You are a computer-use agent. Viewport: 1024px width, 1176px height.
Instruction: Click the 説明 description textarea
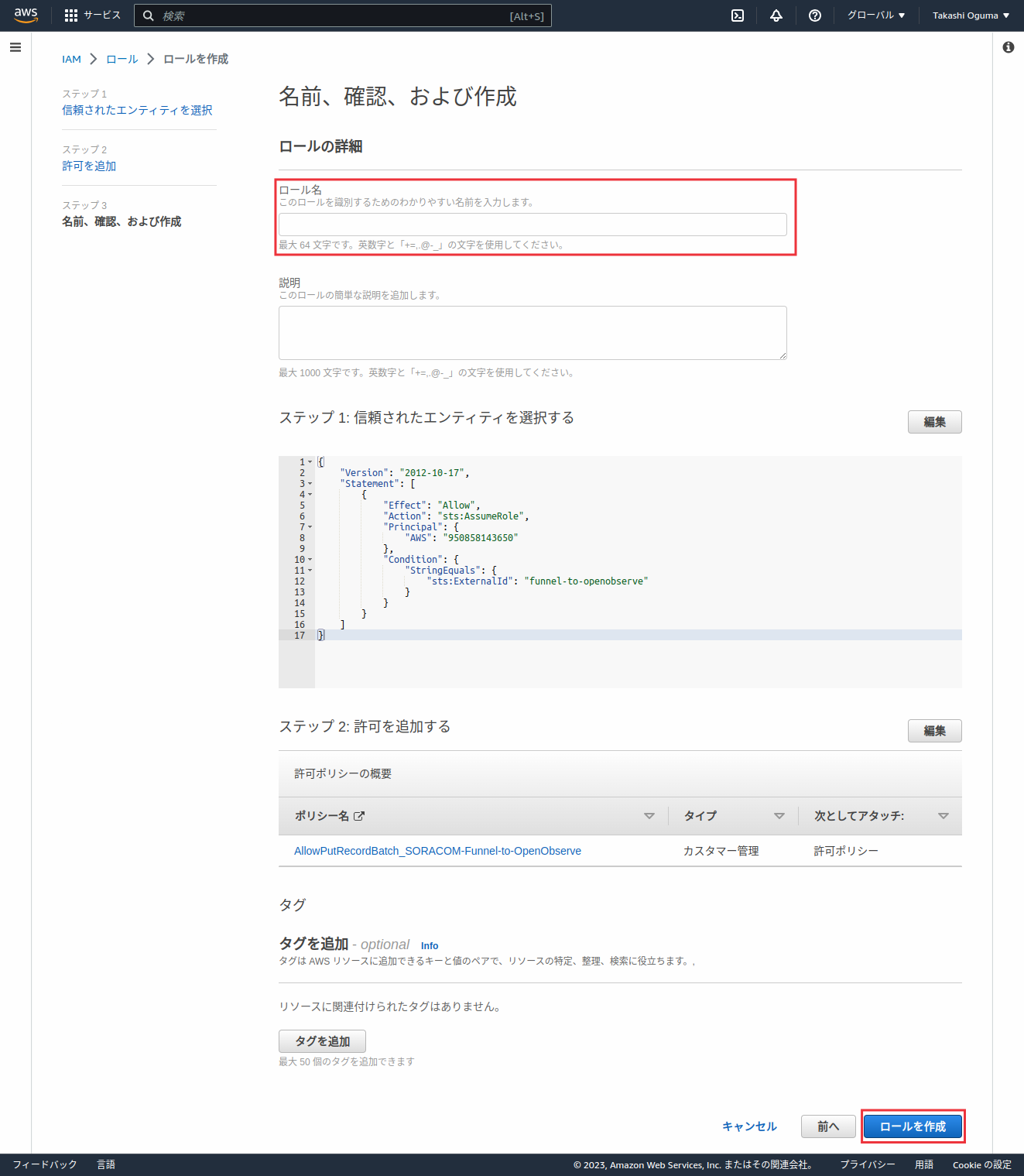533,333
